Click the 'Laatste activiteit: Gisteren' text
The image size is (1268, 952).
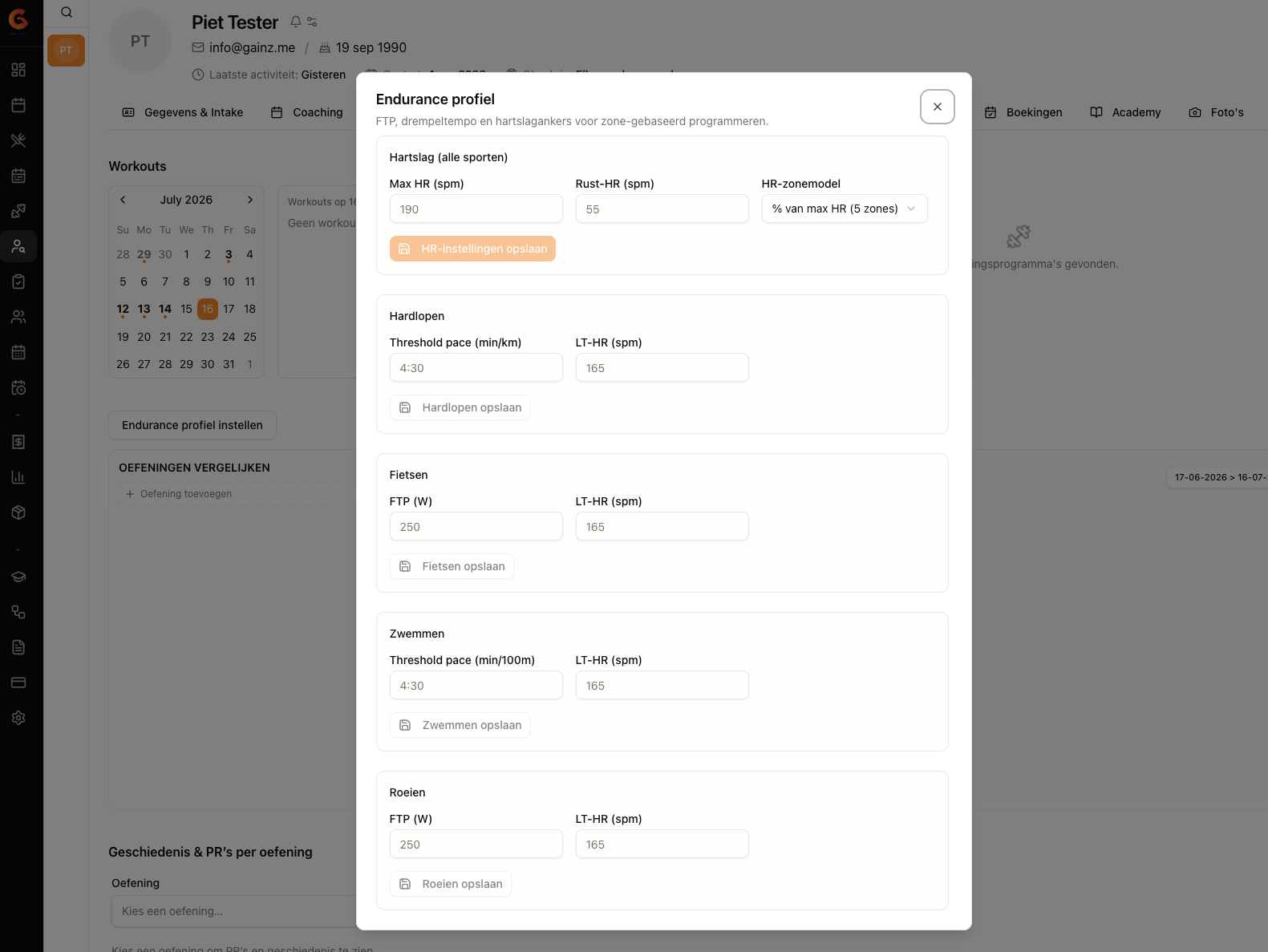click(278, 75)
